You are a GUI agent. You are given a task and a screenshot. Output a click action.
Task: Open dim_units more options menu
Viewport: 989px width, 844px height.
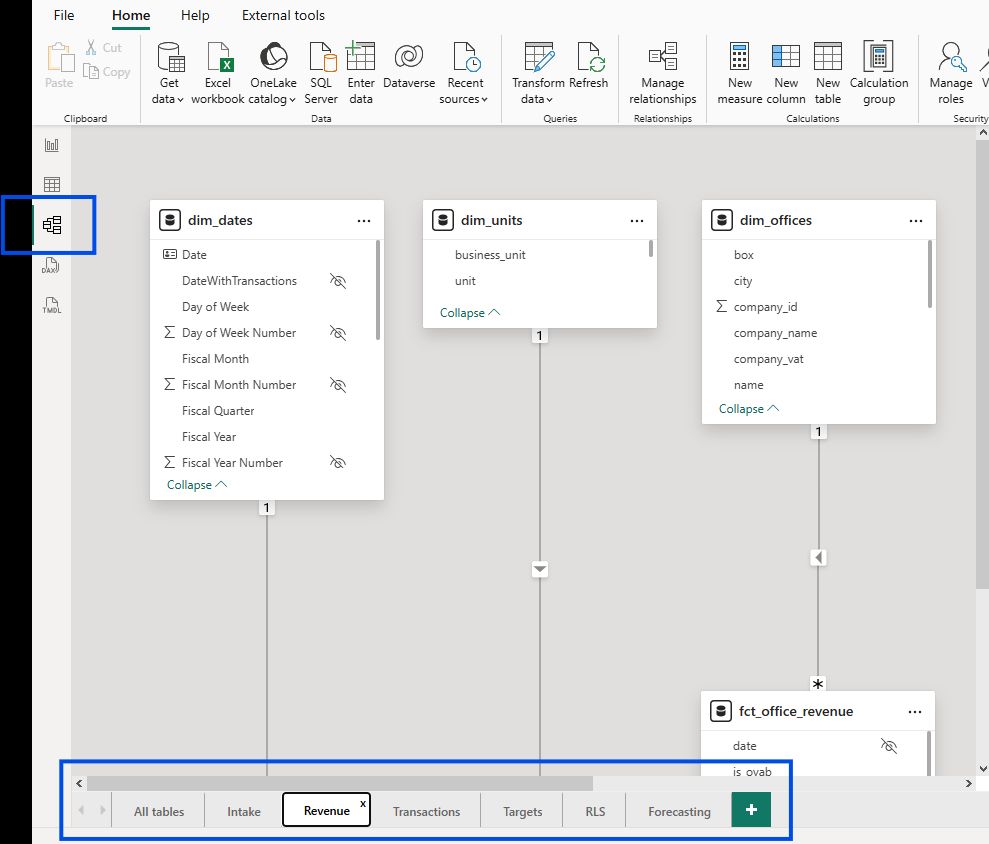[637, 221]
